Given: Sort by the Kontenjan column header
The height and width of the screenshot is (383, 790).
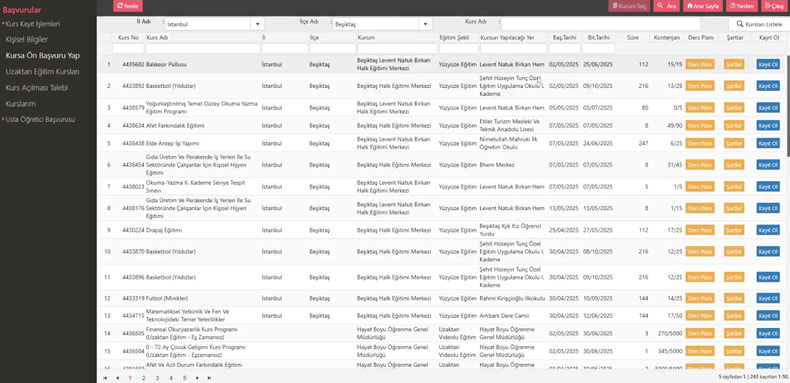Looking at the screenshot, I should pyautogui.click(x=667, y=38).
